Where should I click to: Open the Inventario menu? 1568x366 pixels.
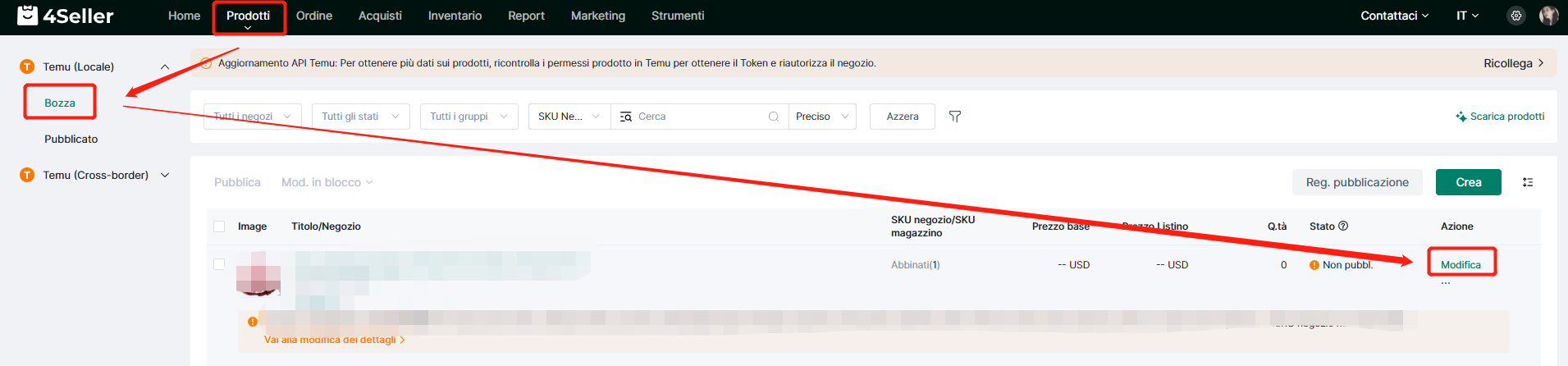pos(455,16)
